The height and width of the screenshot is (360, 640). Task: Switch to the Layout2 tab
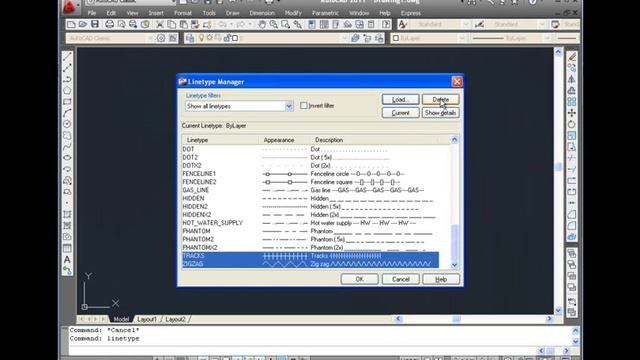pos(176,319)
